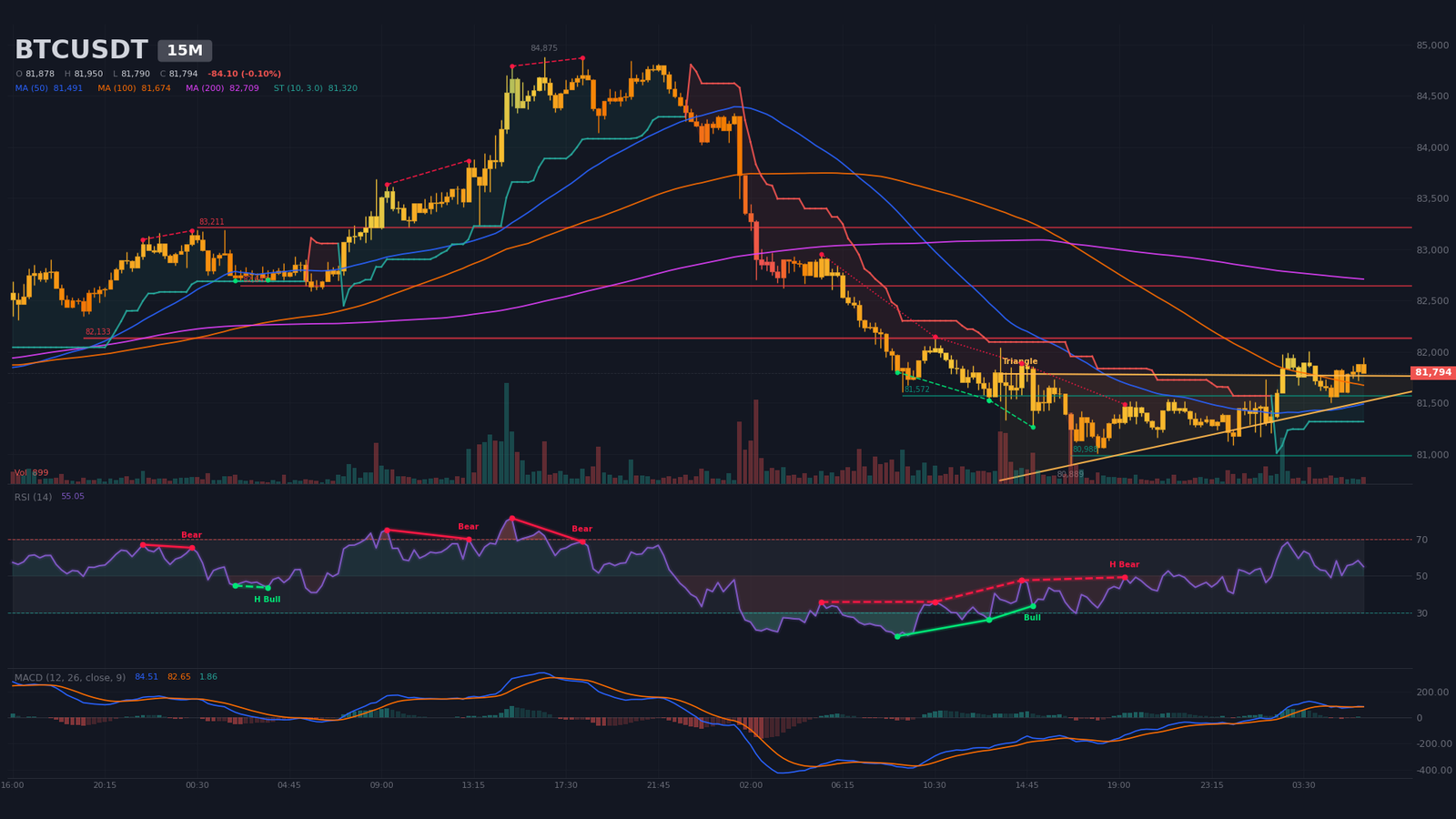This screenshot has width=1456, height=819.
Task: Click the 84,875 swing high label
Action: tap(544, 48)
